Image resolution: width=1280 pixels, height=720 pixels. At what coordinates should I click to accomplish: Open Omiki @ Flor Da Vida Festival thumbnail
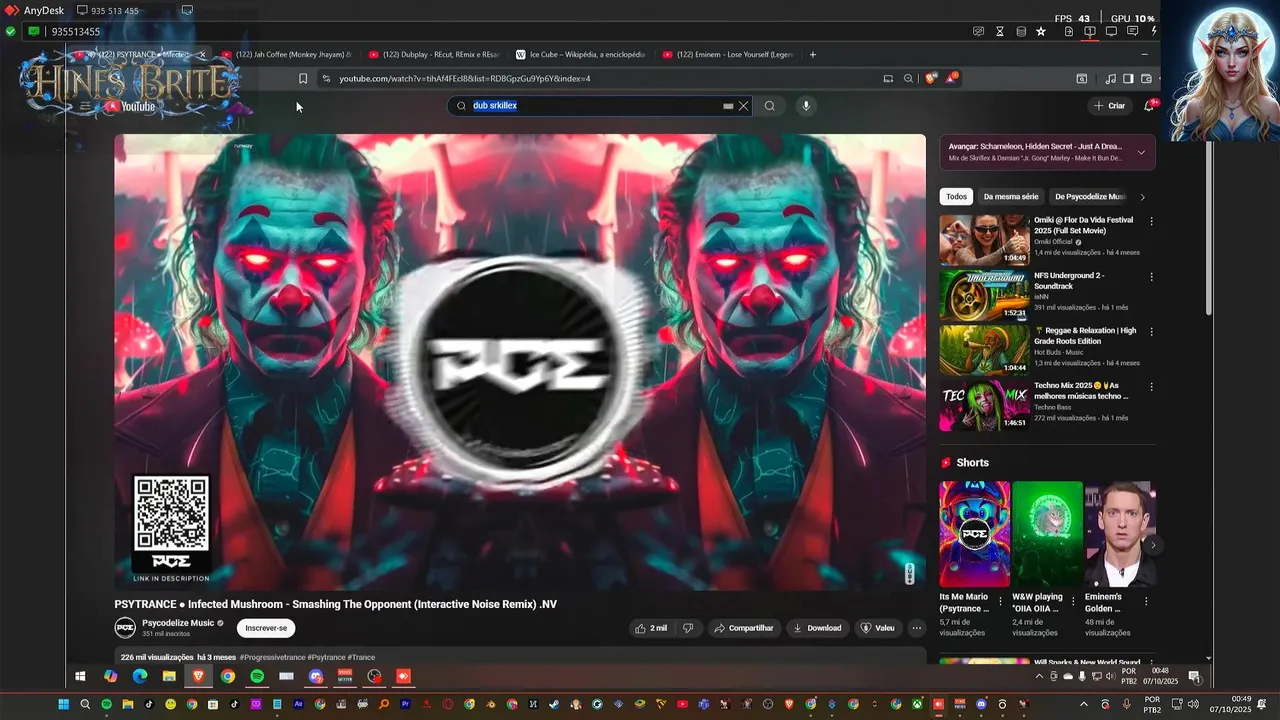point(984,240)
